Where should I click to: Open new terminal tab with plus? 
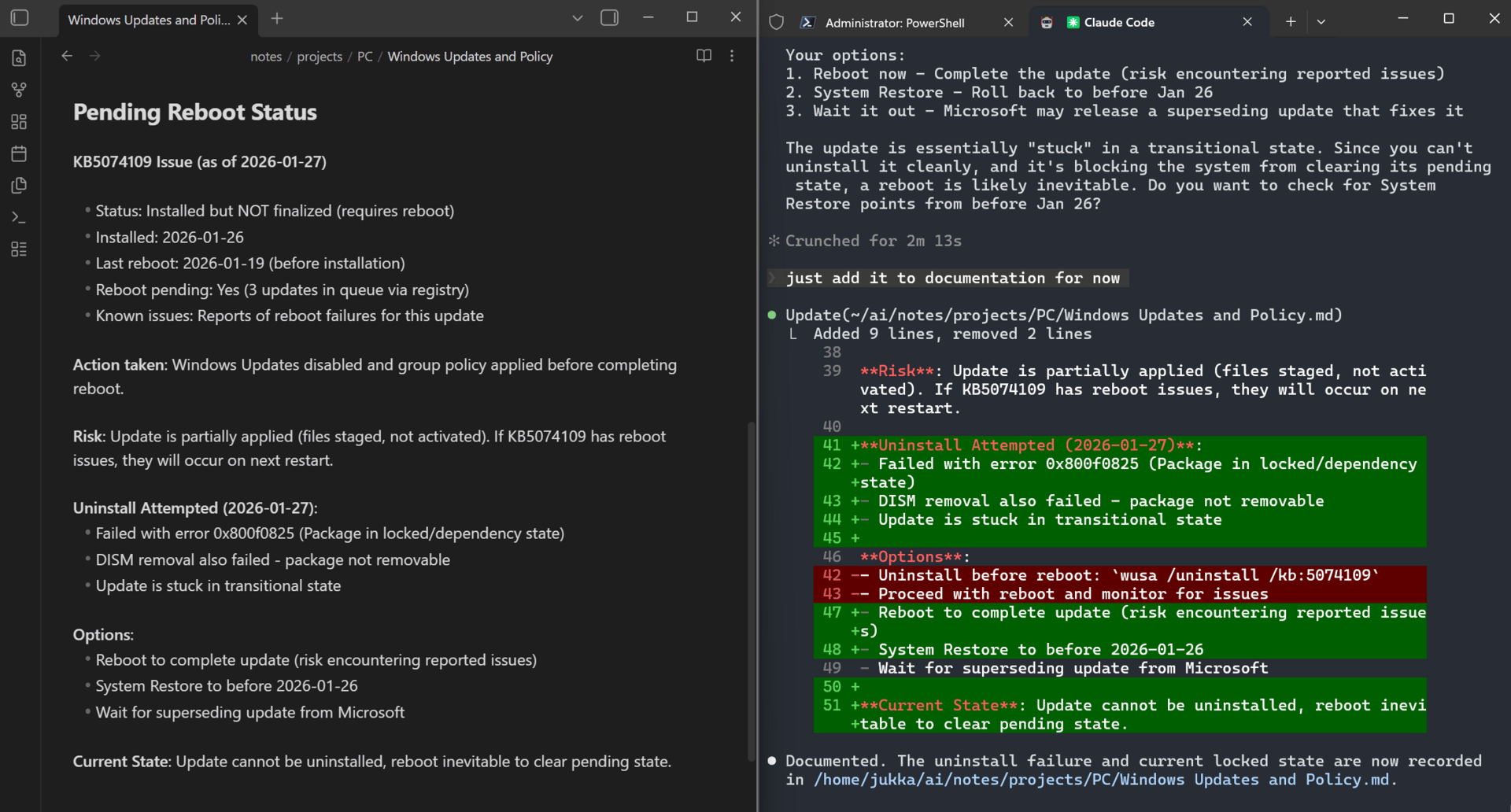(x=1291, y=22)
